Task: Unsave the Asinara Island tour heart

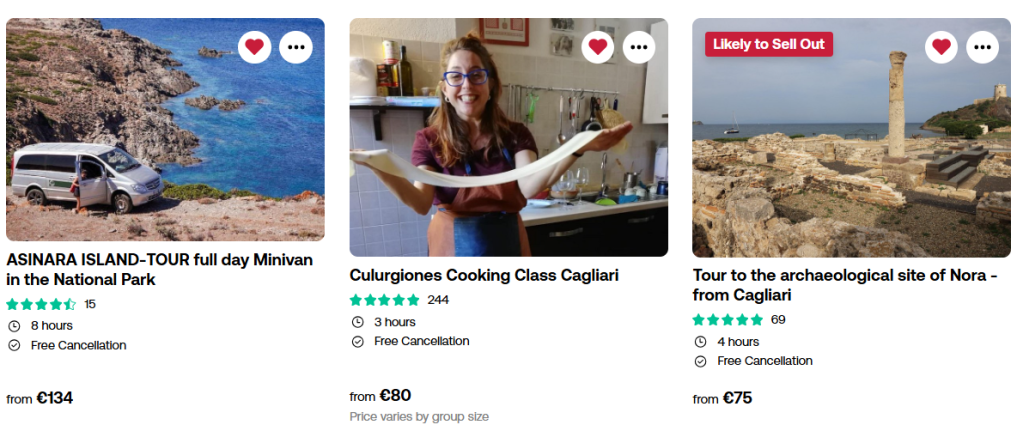Action: click(x=255, y=46)
